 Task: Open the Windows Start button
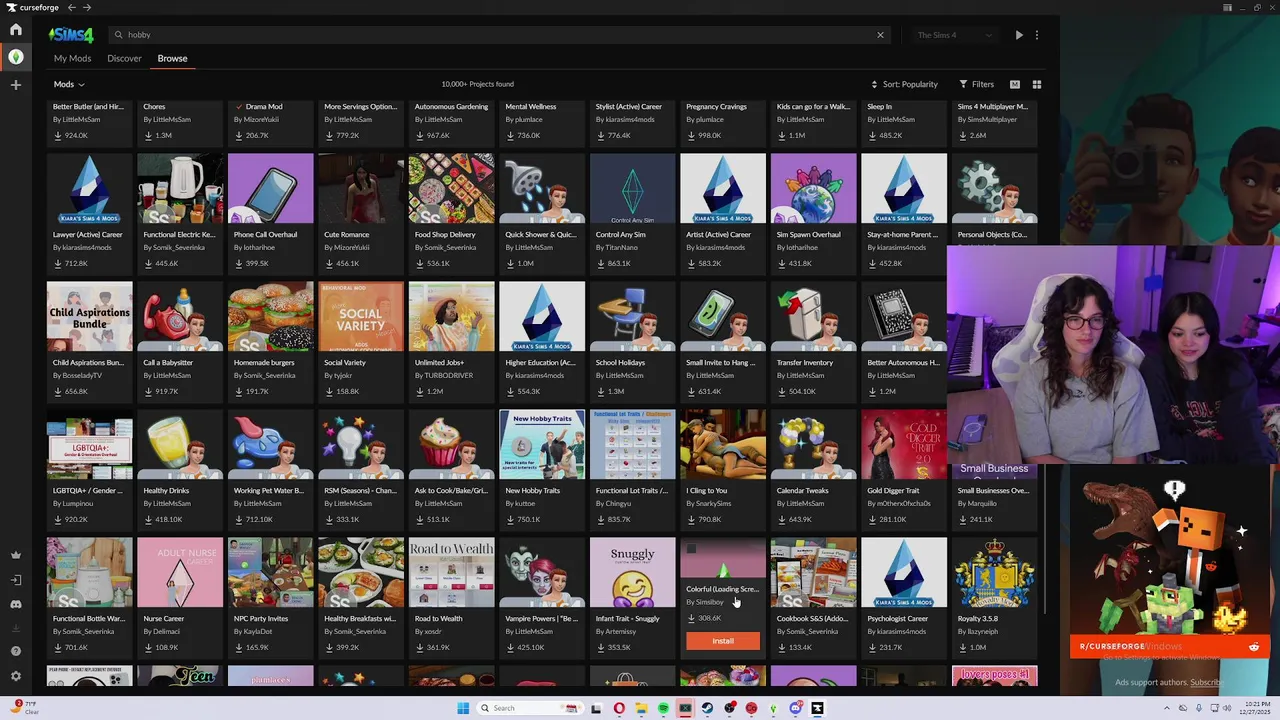pos(463,708)
